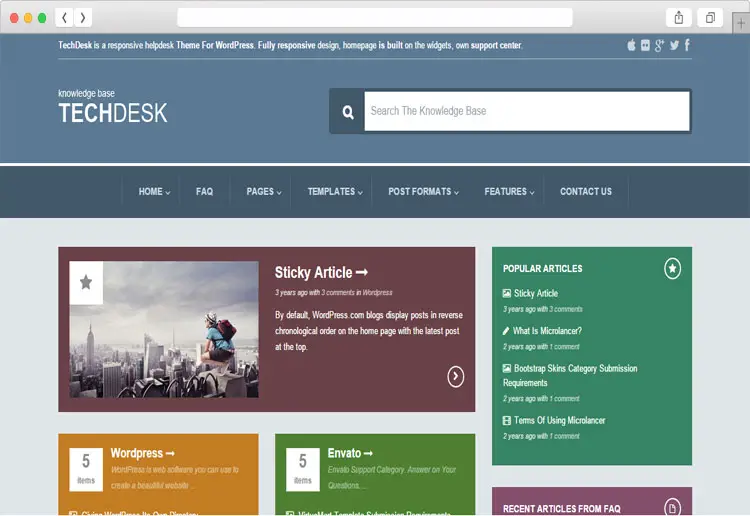Click image icon beside Bootstrap Skins Category
This screenshot has height=516, width=750.
tap(507, 368)
